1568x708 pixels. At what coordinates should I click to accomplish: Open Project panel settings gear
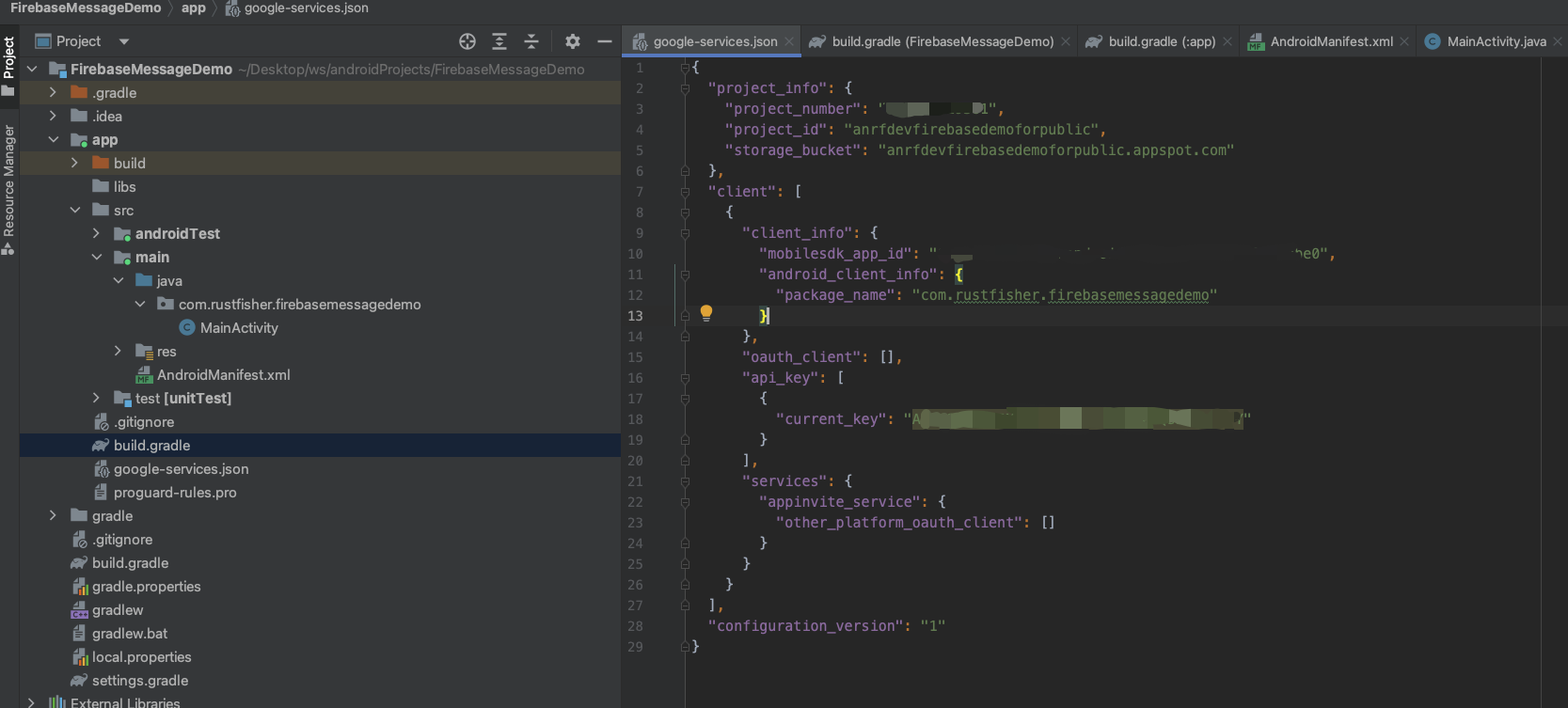573,41
